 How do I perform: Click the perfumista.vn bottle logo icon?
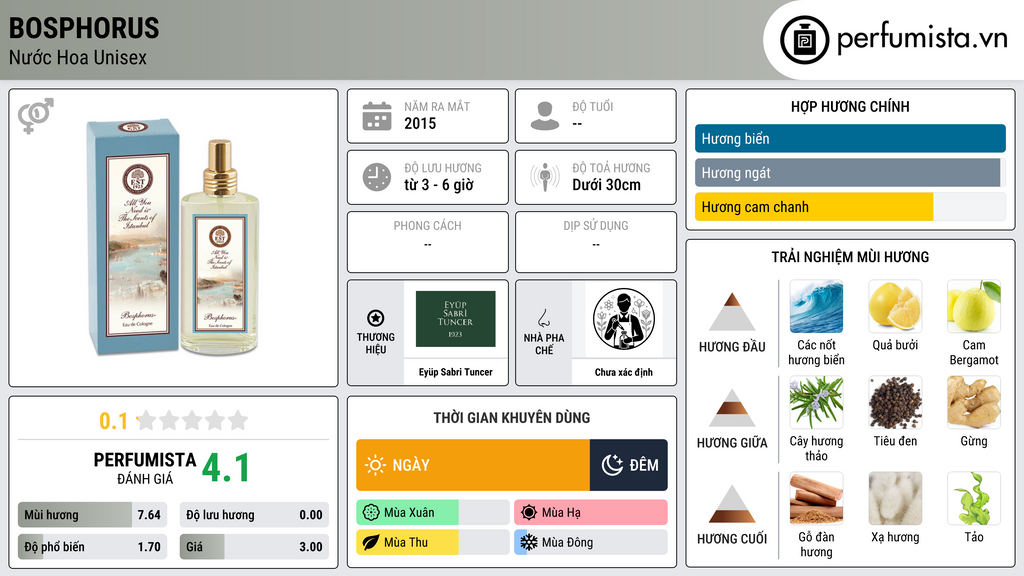click(804, 40)
